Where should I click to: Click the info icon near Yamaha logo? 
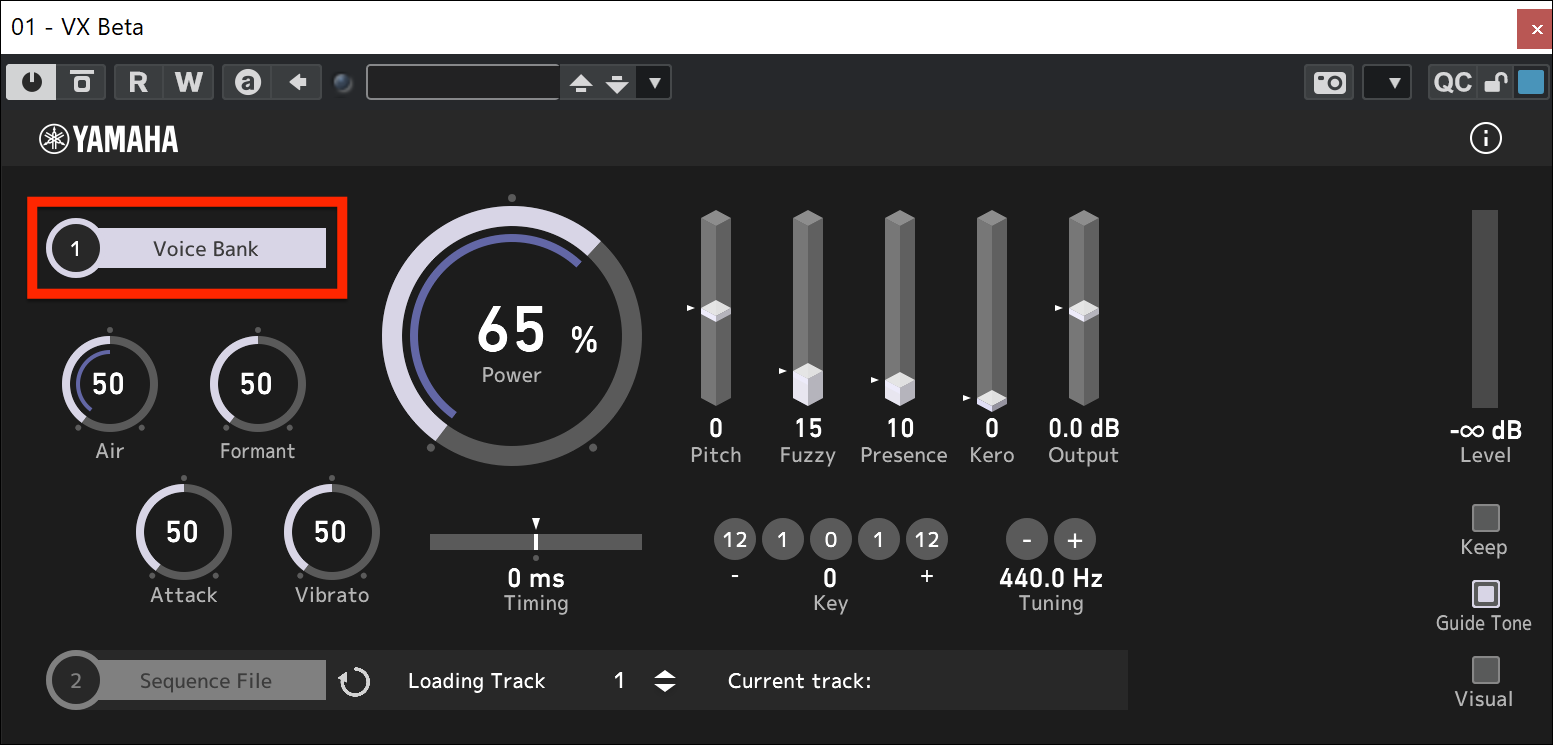[1485, 138]
